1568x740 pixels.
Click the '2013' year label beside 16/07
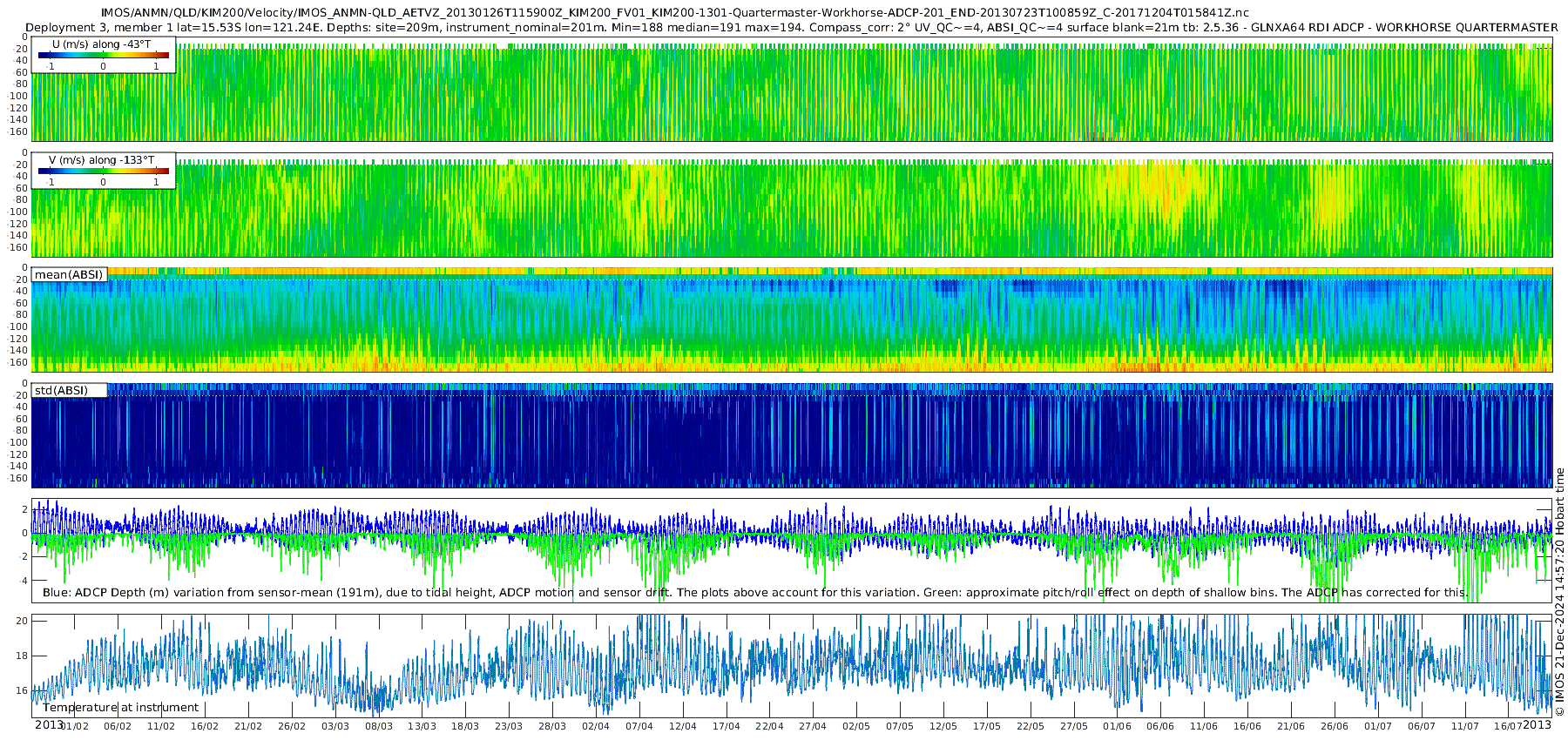[x=1538, y=725]
